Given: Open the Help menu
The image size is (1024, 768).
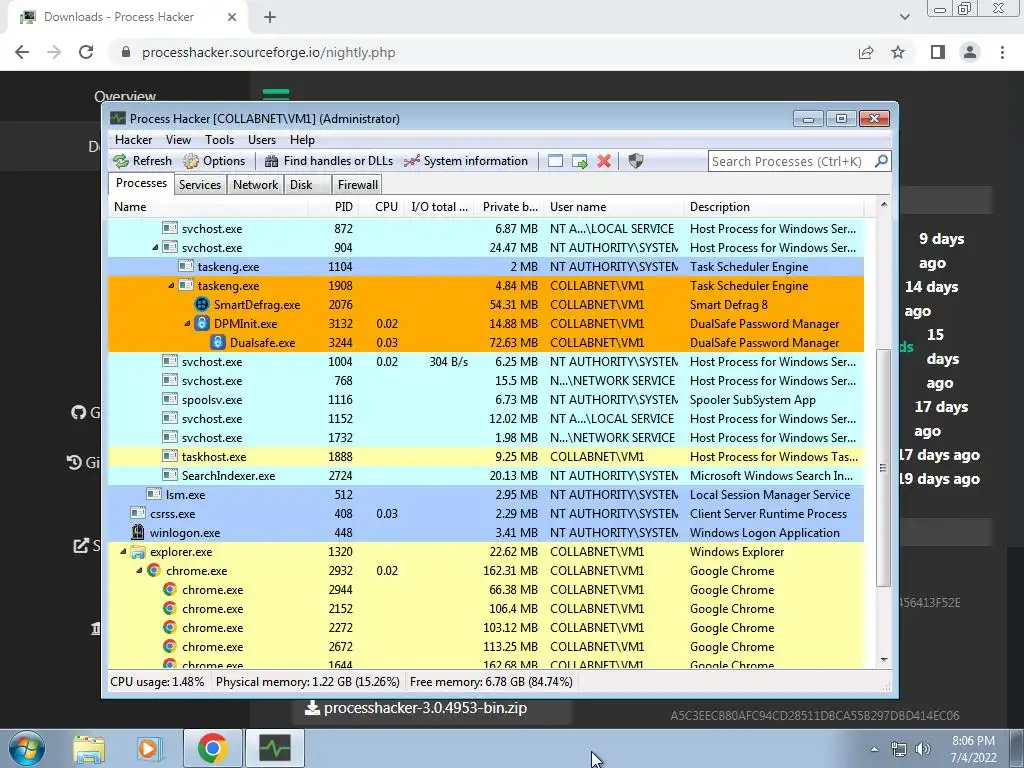Looking at the screenshot, I should [302, 140].
